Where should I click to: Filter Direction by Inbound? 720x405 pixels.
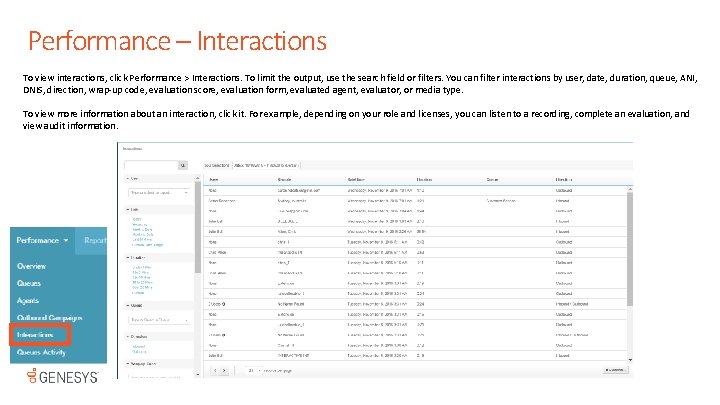[139, 347]
